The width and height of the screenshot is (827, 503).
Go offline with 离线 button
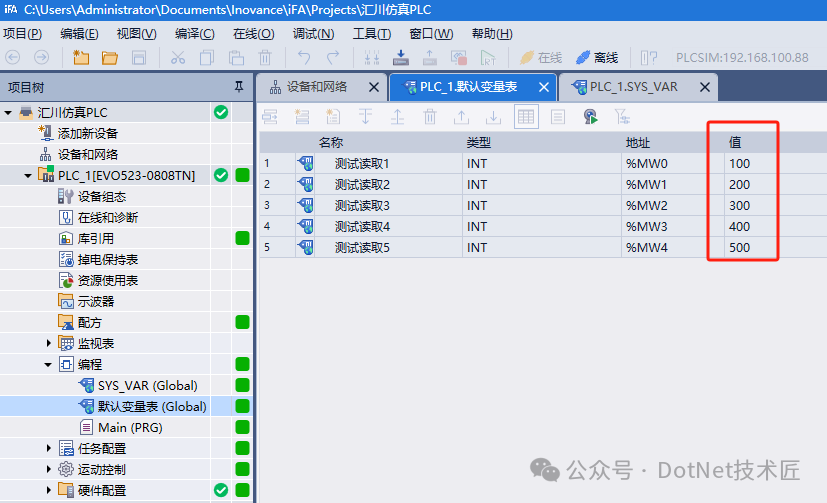597,57
